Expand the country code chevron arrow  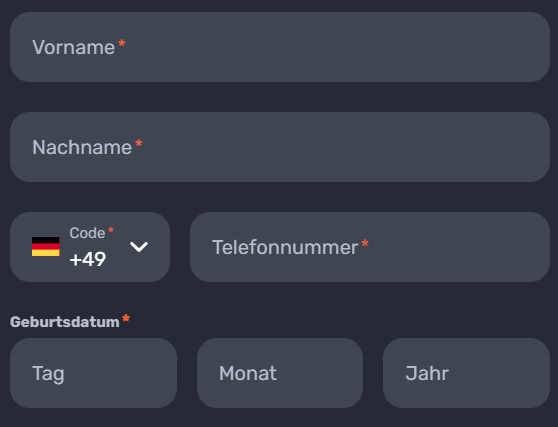pyautogui.click(x=139, y=247)
